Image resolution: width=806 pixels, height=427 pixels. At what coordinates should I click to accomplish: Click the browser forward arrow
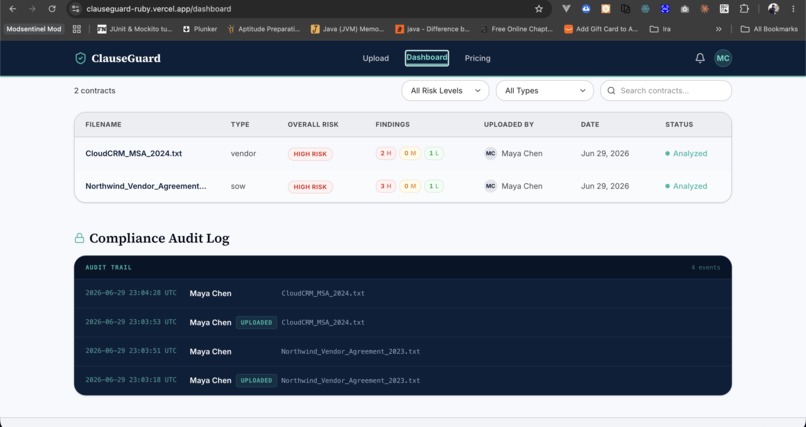coord(32,9)
